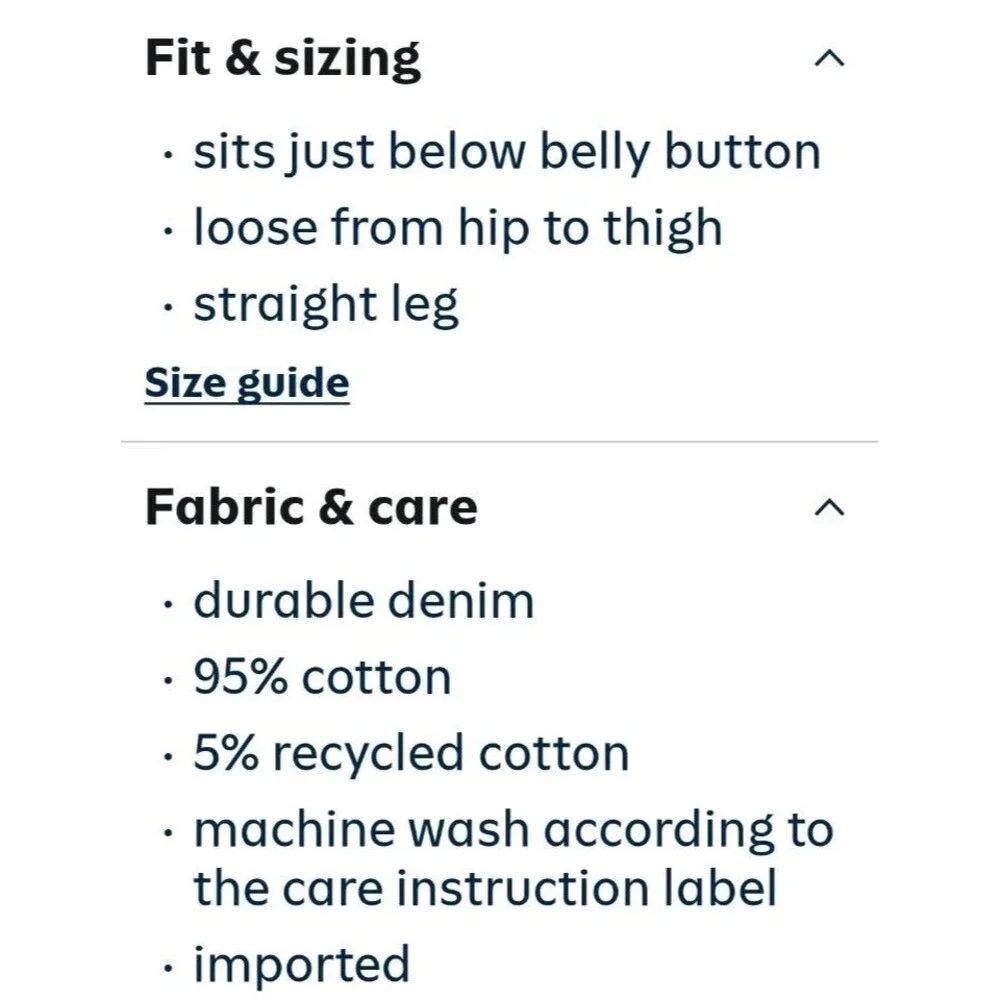Click the bullet dot before 'durable denim'
This screenshot has height=1000, width=1000.
(168, 604)
